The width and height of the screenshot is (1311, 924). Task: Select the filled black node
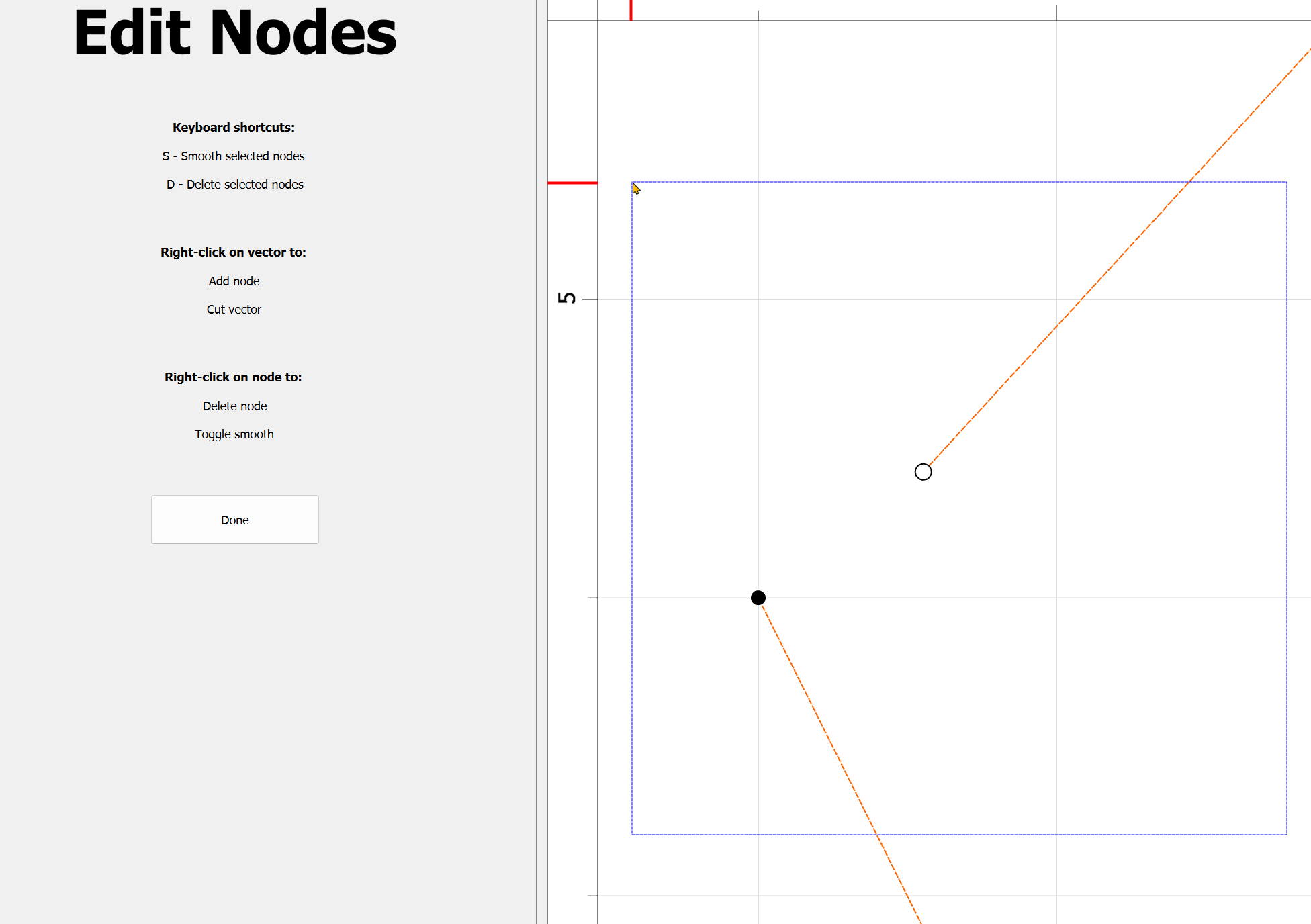(758, 598)
